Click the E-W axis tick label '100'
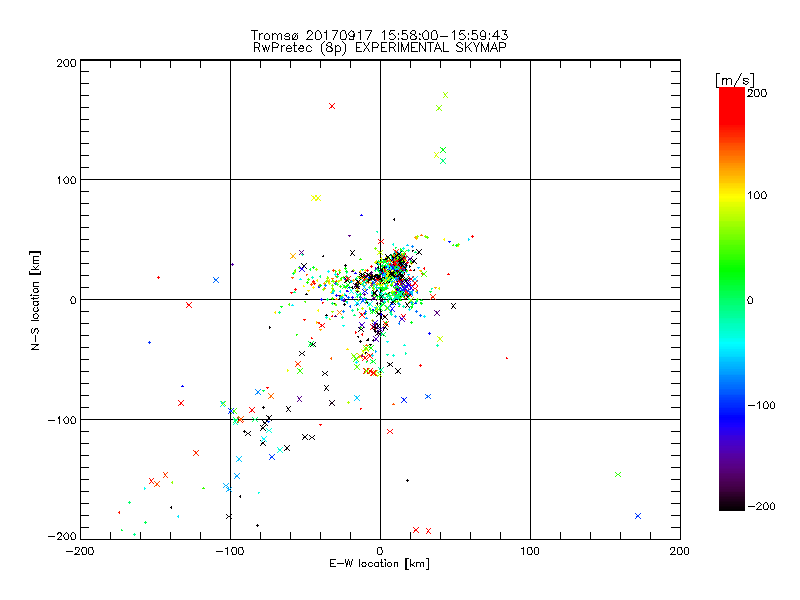Viewport: 800px width, 600px height. pyautogui.click(x=530, y=551)
